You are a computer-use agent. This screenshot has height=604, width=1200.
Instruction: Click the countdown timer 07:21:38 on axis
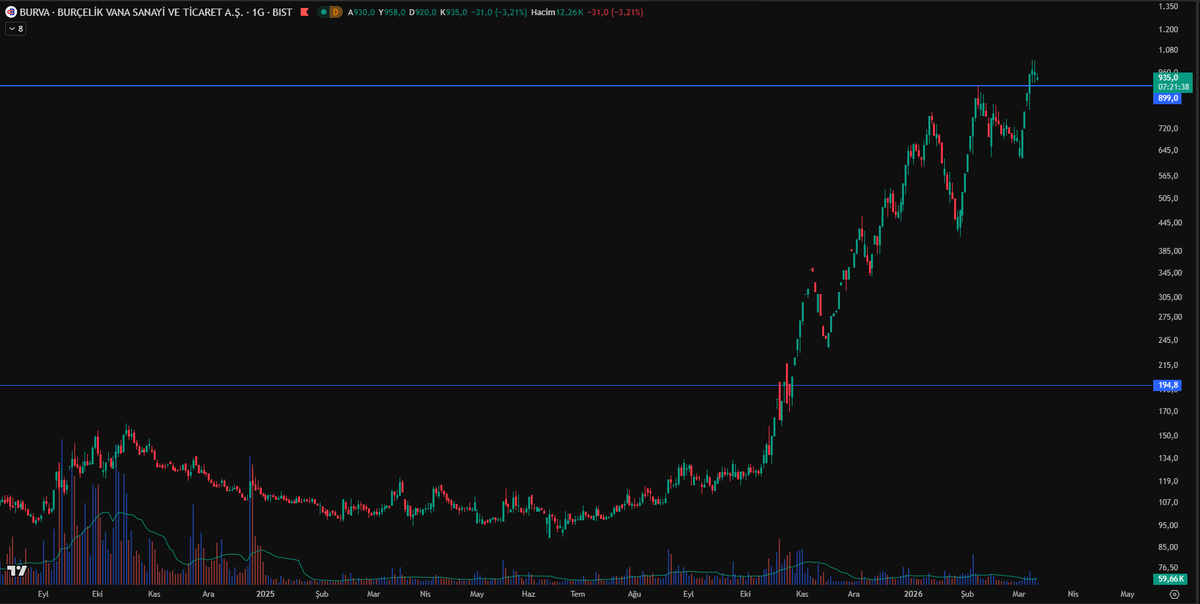pyautogui.click(x=1172, y=87)
